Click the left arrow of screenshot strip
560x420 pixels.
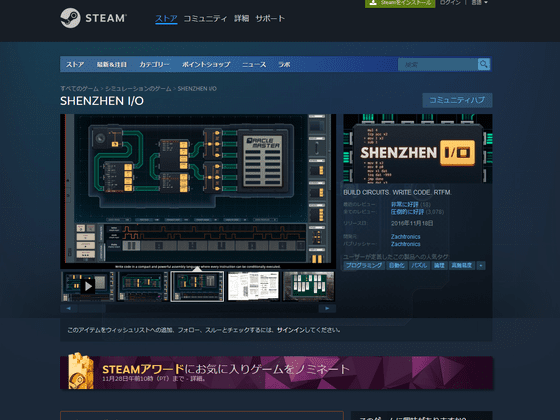click(x=68, y=308)
